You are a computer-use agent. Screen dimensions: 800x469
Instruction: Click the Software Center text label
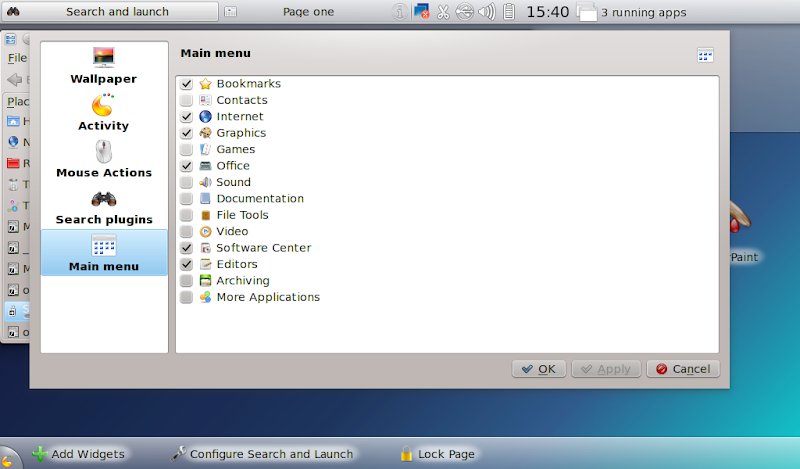coord(263,248)
